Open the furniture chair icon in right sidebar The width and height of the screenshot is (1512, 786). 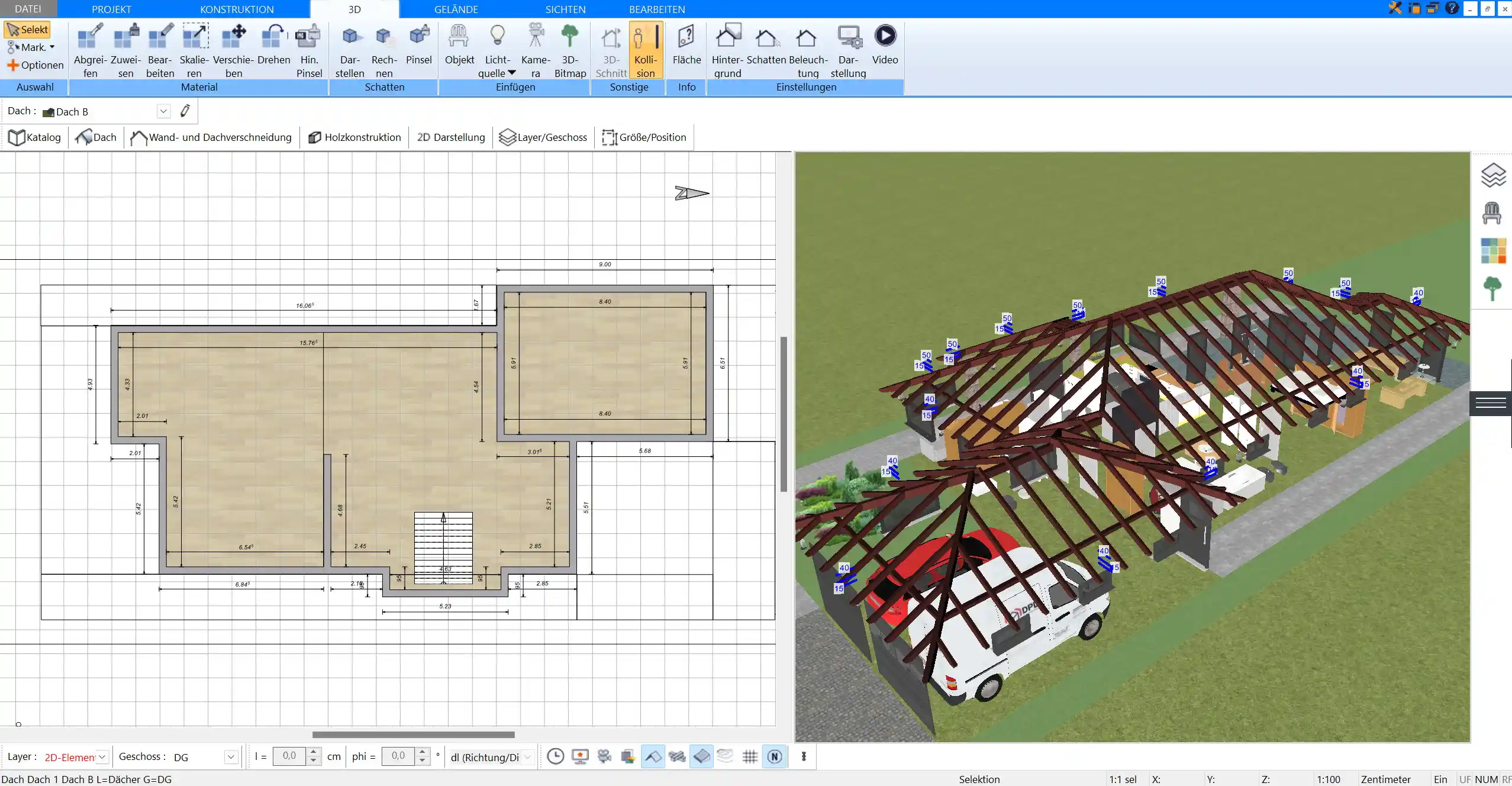[1492, 213]
